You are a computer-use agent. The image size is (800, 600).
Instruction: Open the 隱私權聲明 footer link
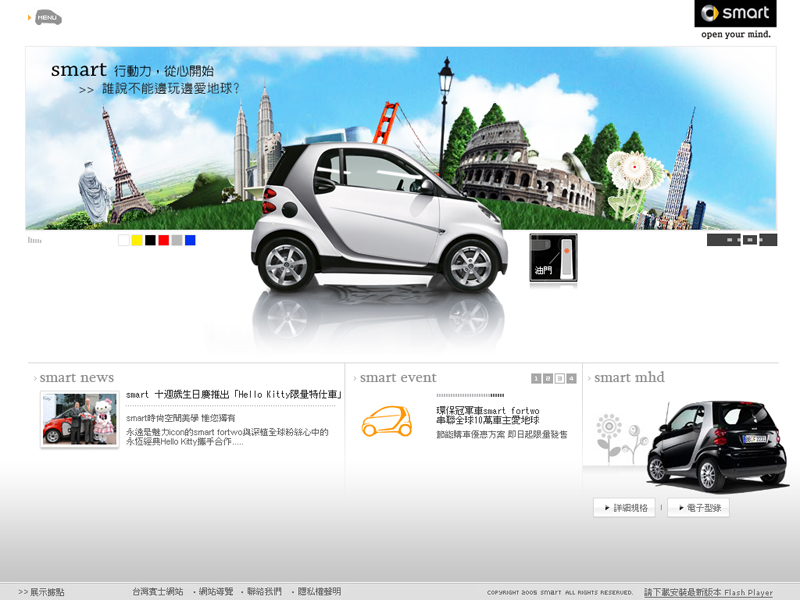tap(319, 591)
